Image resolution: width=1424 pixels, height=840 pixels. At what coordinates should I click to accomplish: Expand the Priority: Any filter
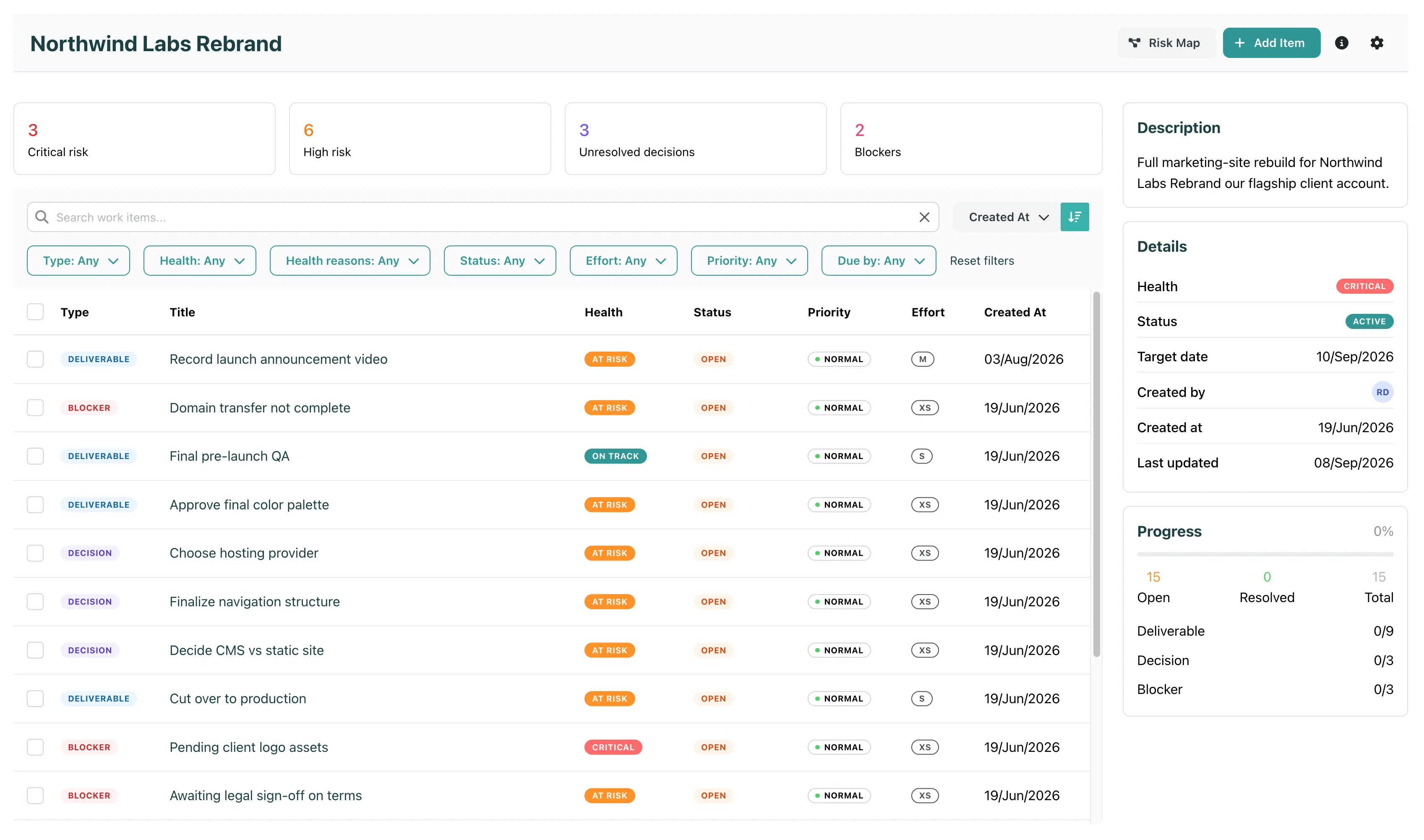coord(749,261)
